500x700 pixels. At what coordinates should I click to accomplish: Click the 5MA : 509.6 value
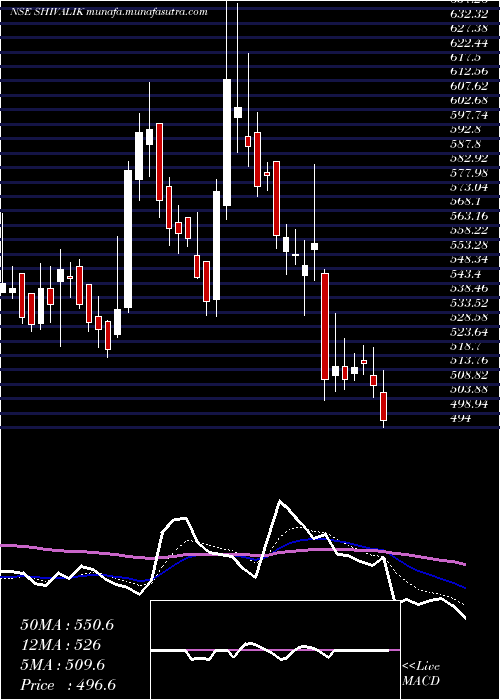tap(62, 665)
